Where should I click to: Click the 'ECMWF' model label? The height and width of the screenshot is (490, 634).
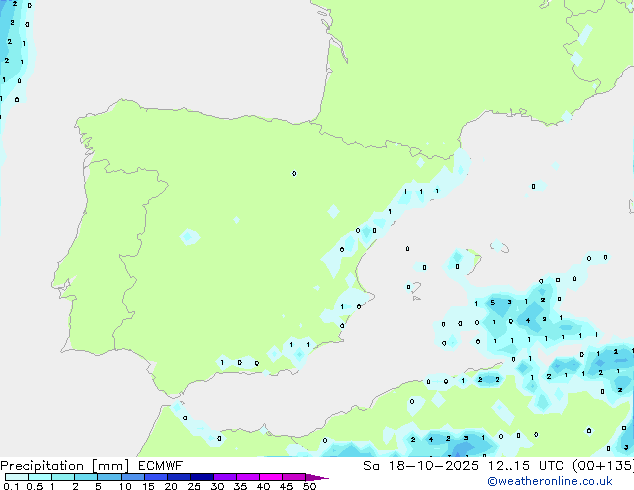pyautogui.click(x=161, y=466)
